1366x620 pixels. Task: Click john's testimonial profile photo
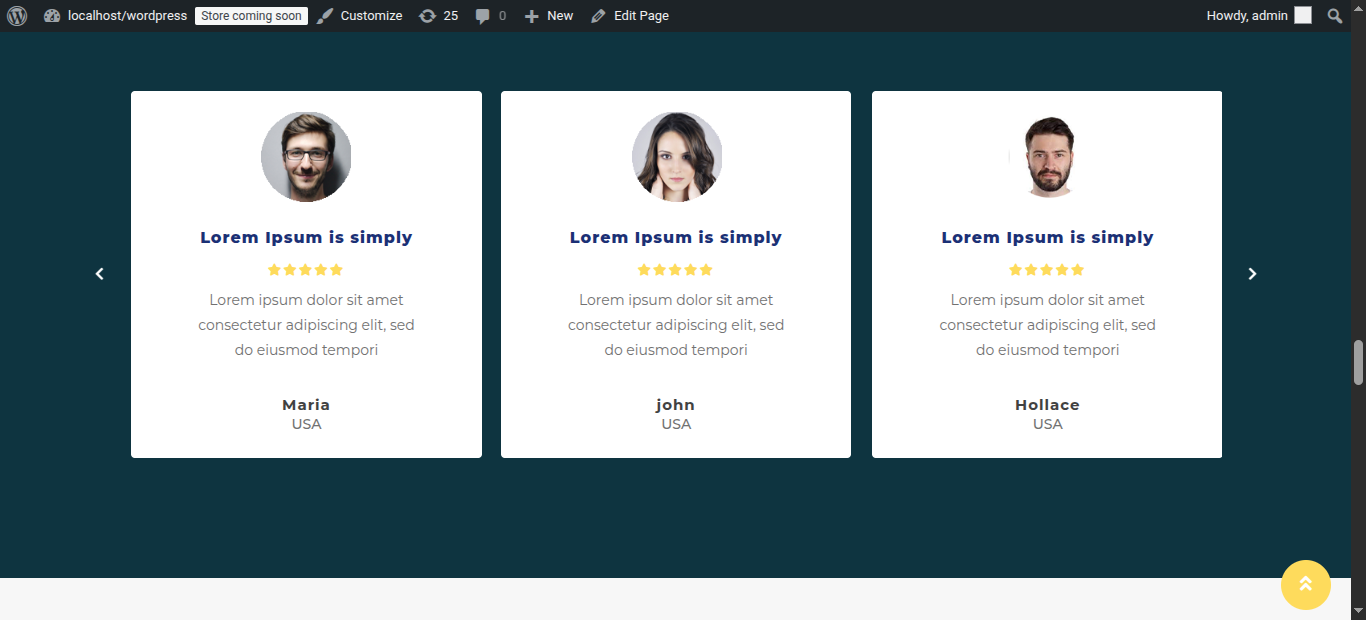[x=676, y=157]
